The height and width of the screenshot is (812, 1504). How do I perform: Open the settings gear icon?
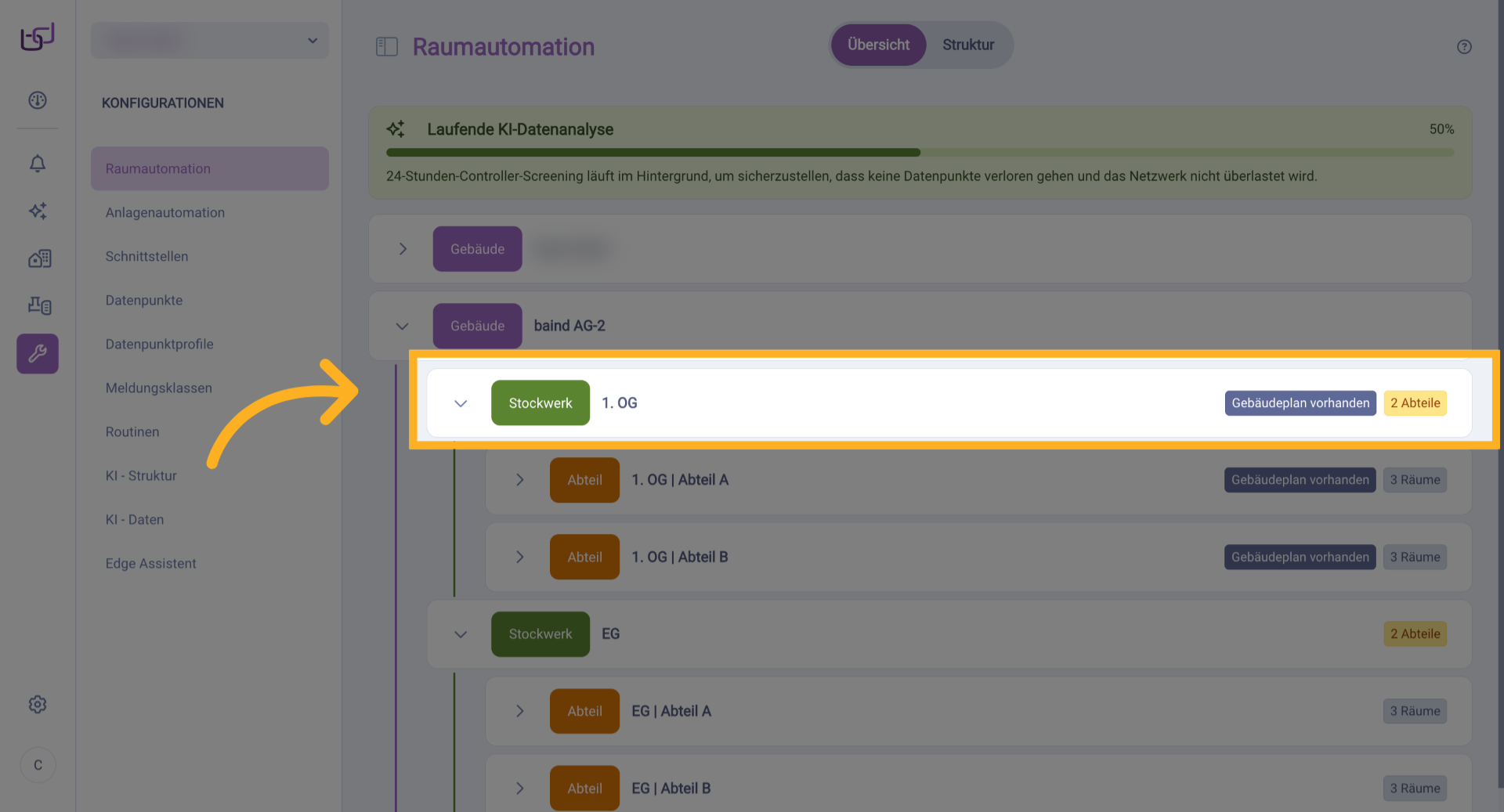point(38,705)
